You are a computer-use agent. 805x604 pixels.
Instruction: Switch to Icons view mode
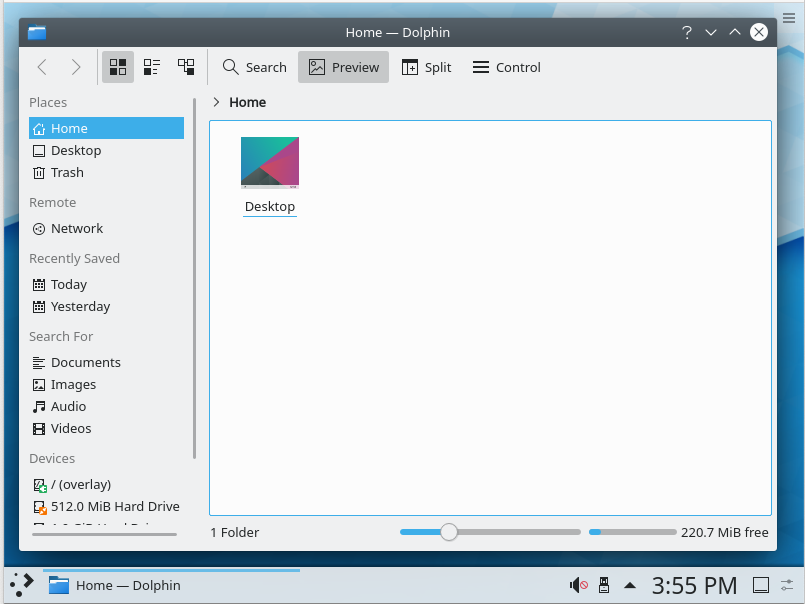[118, 67]
